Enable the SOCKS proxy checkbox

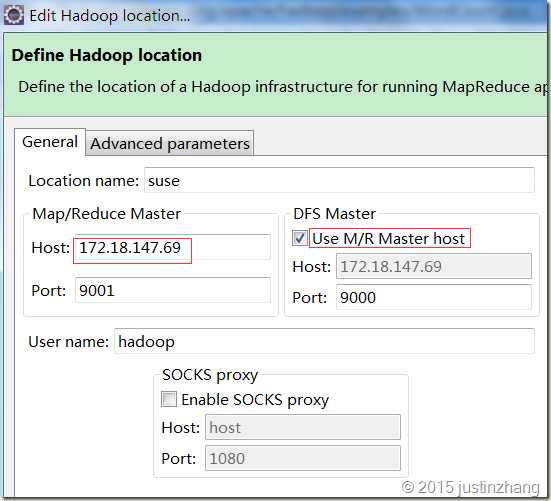[169, 399]
